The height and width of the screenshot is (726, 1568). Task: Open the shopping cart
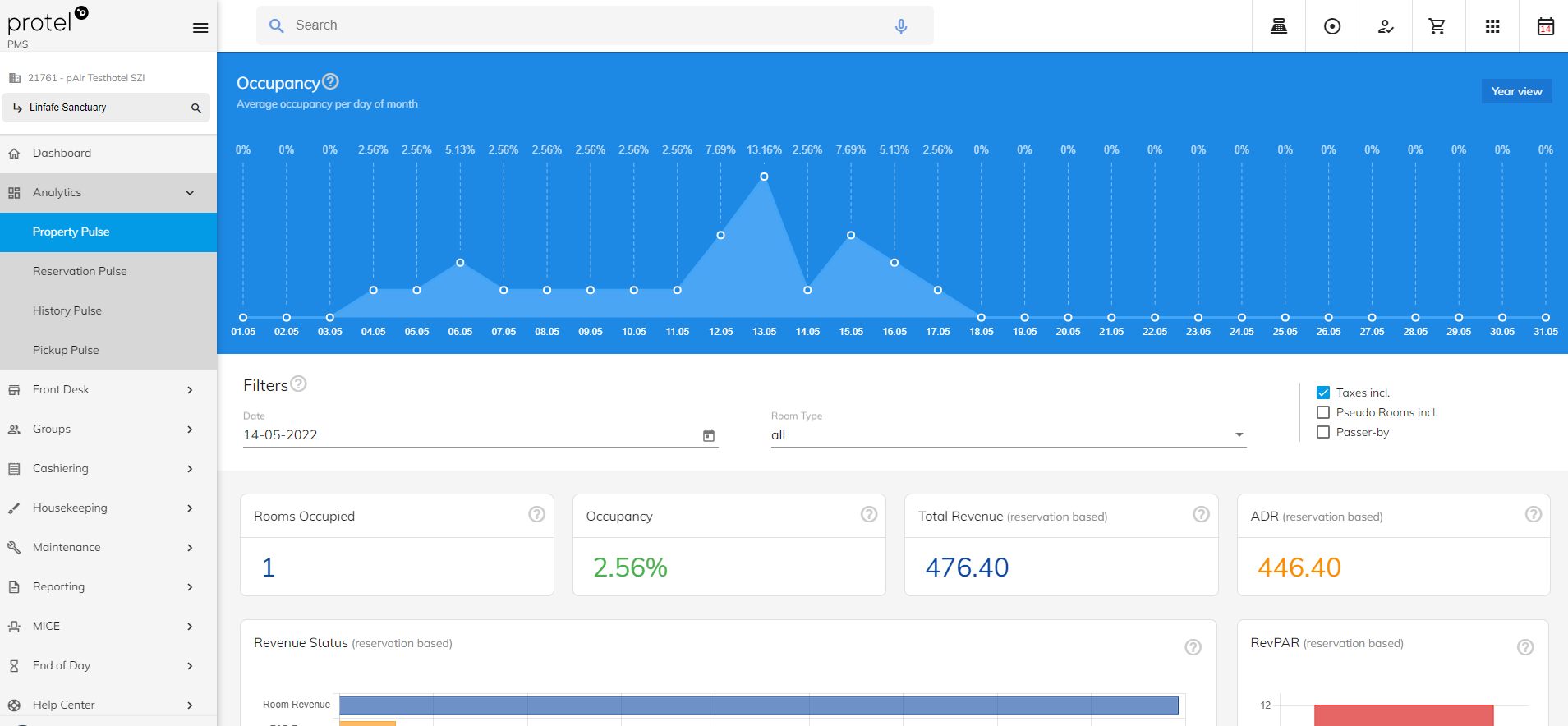(x=1437, y=26)
